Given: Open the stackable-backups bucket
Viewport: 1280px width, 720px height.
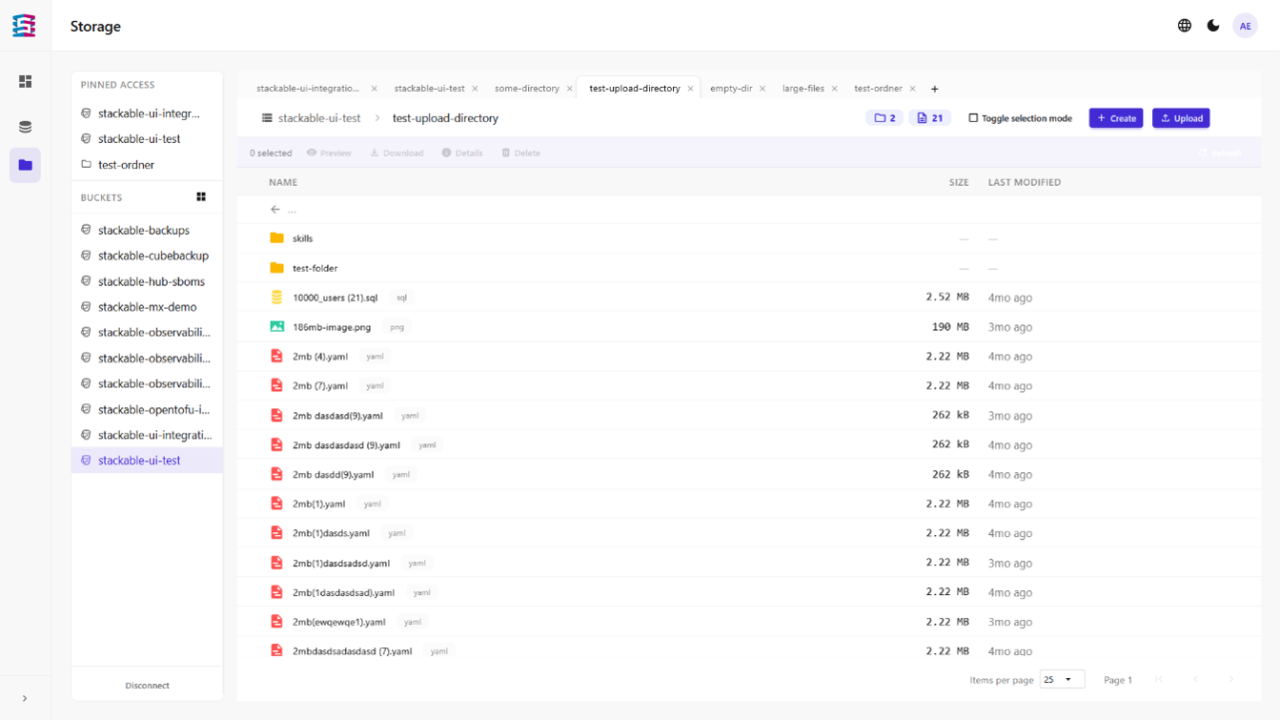Looking at the screenshot, I should pos(147,230).
